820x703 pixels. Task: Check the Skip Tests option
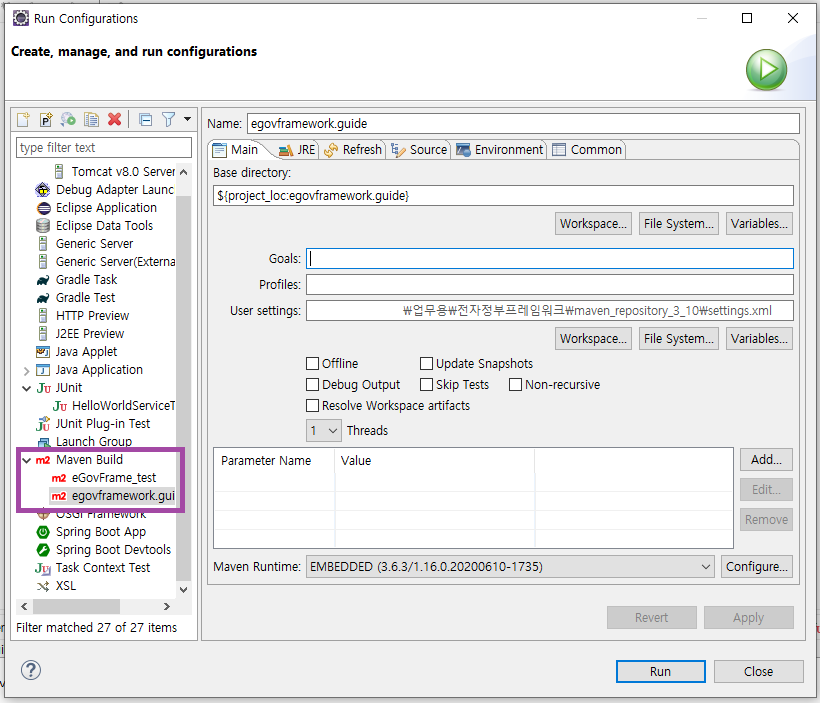point(426,384)
